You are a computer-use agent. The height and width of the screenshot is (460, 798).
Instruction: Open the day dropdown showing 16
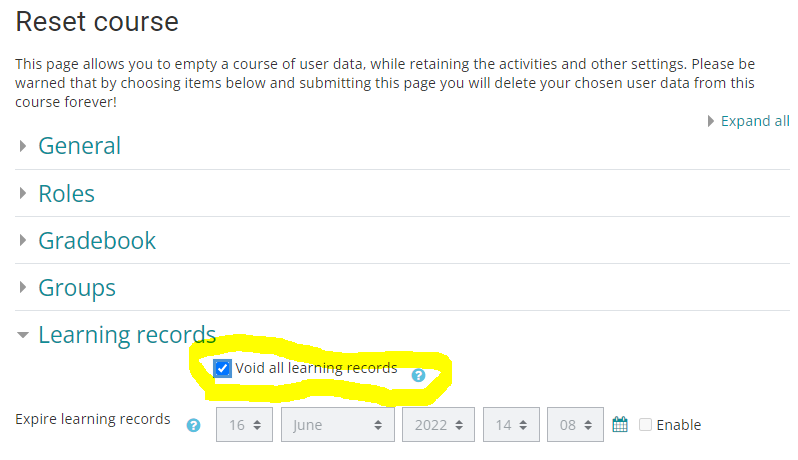245,425
